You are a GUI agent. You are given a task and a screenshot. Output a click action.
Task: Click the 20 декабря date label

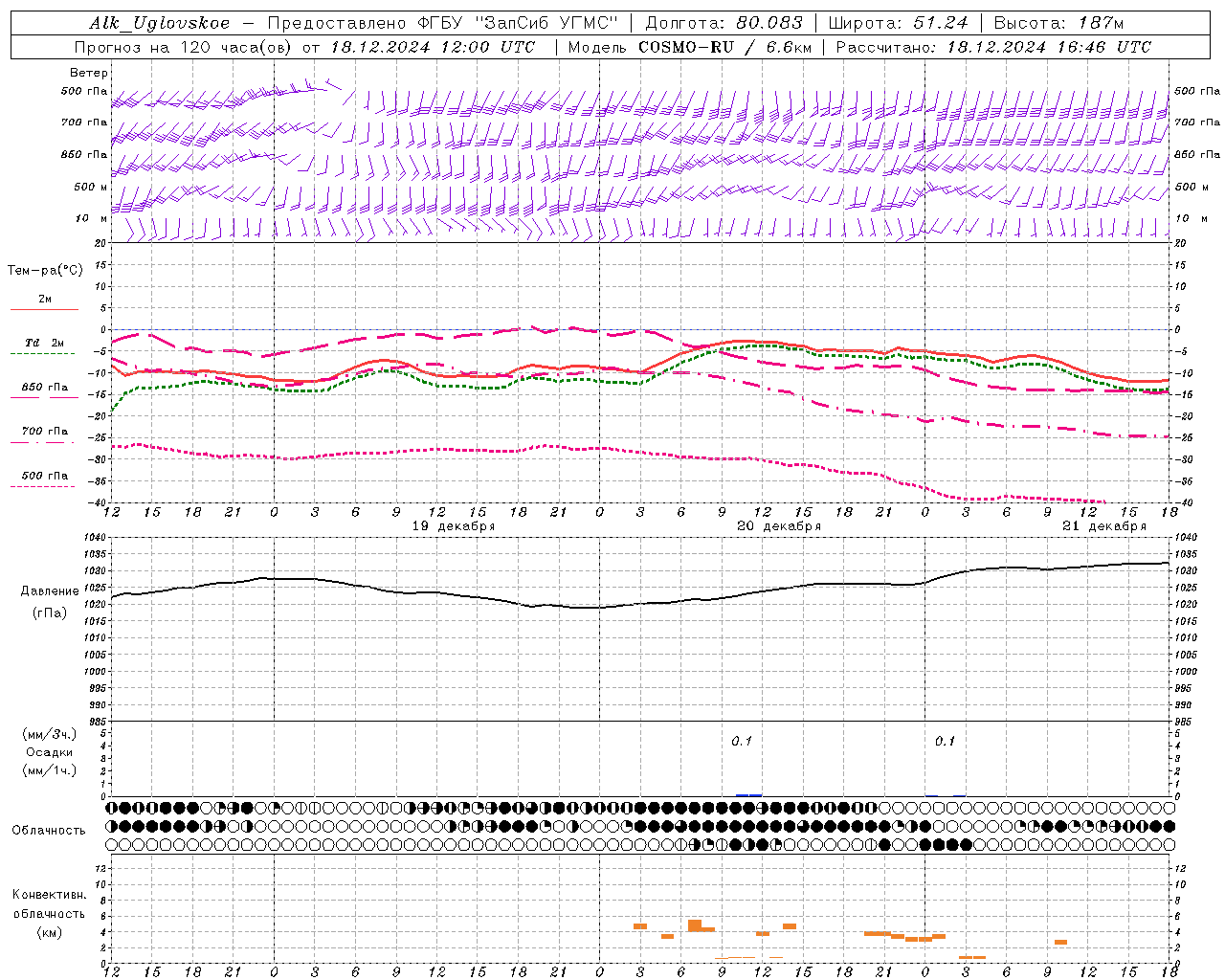click(779, 526)
